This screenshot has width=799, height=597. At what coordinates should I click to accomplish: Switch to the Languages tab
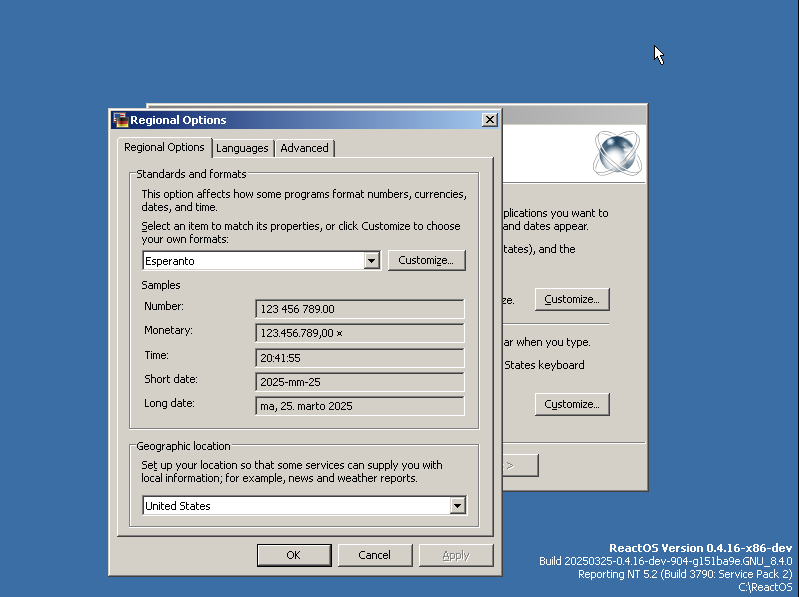(242, 148)
